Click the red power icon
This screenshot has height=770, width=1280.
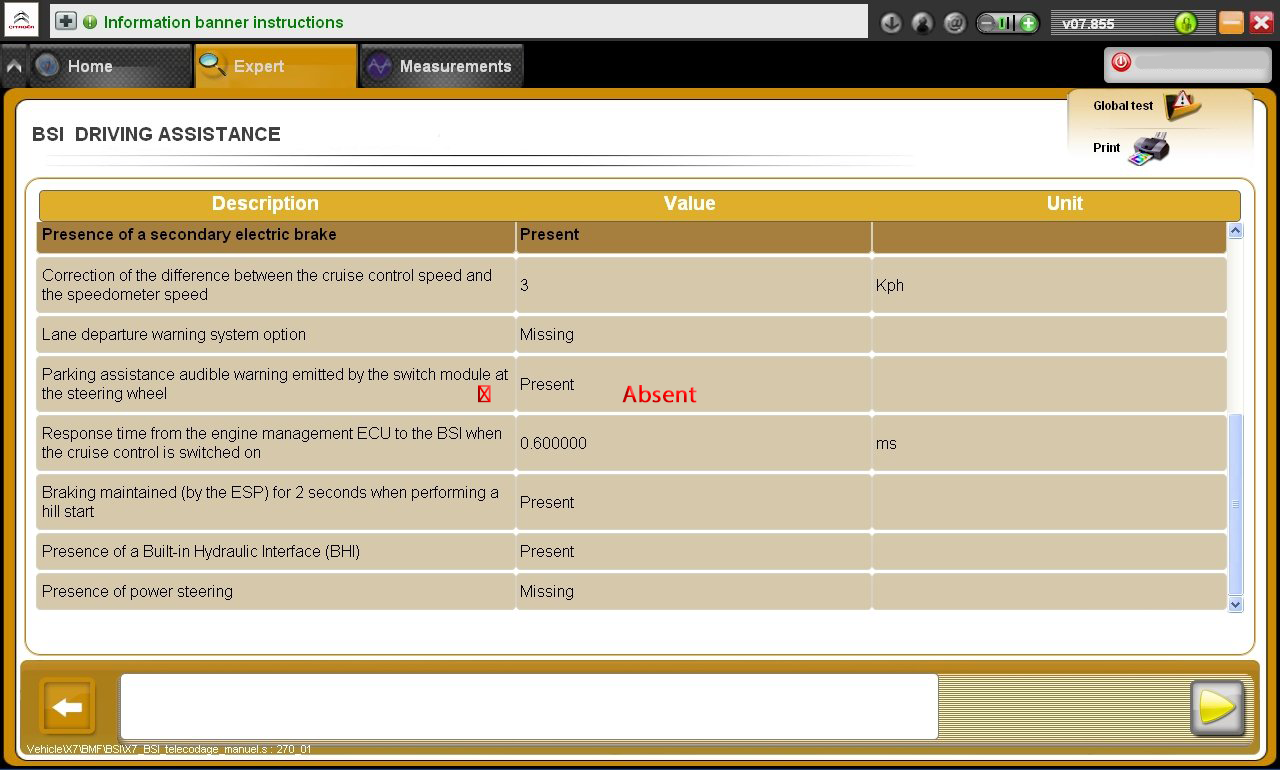(1121, 62)
